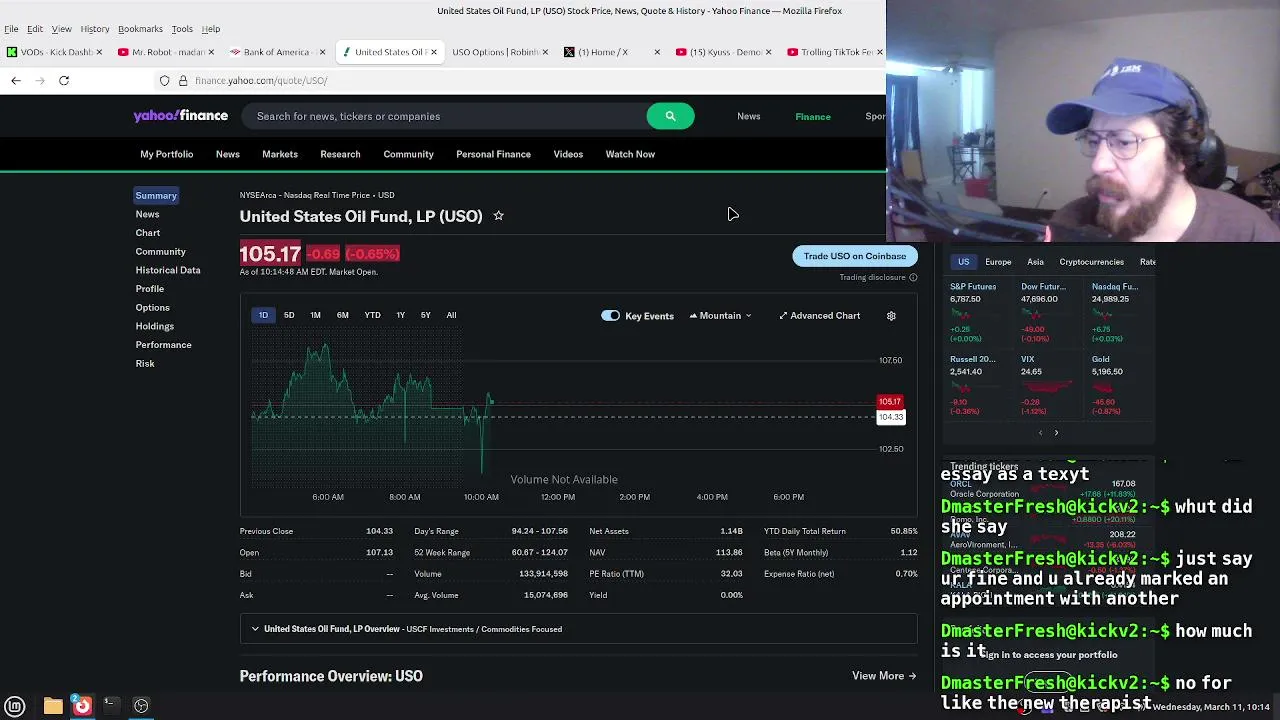
Task: Open the Markets nav dropdown
Action: (x=280, y=154)
